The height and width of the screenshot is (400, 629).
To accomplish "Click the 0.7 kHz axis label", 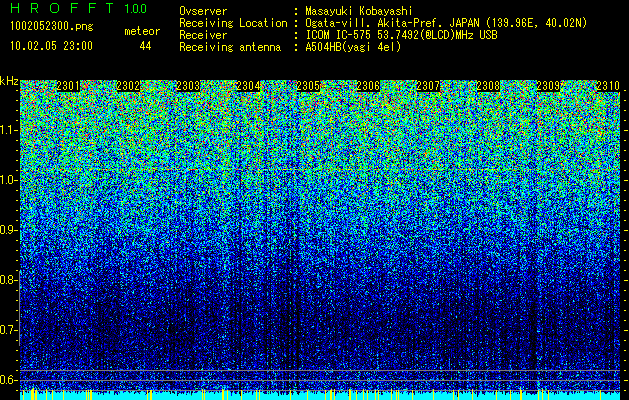I will [9, 330].
